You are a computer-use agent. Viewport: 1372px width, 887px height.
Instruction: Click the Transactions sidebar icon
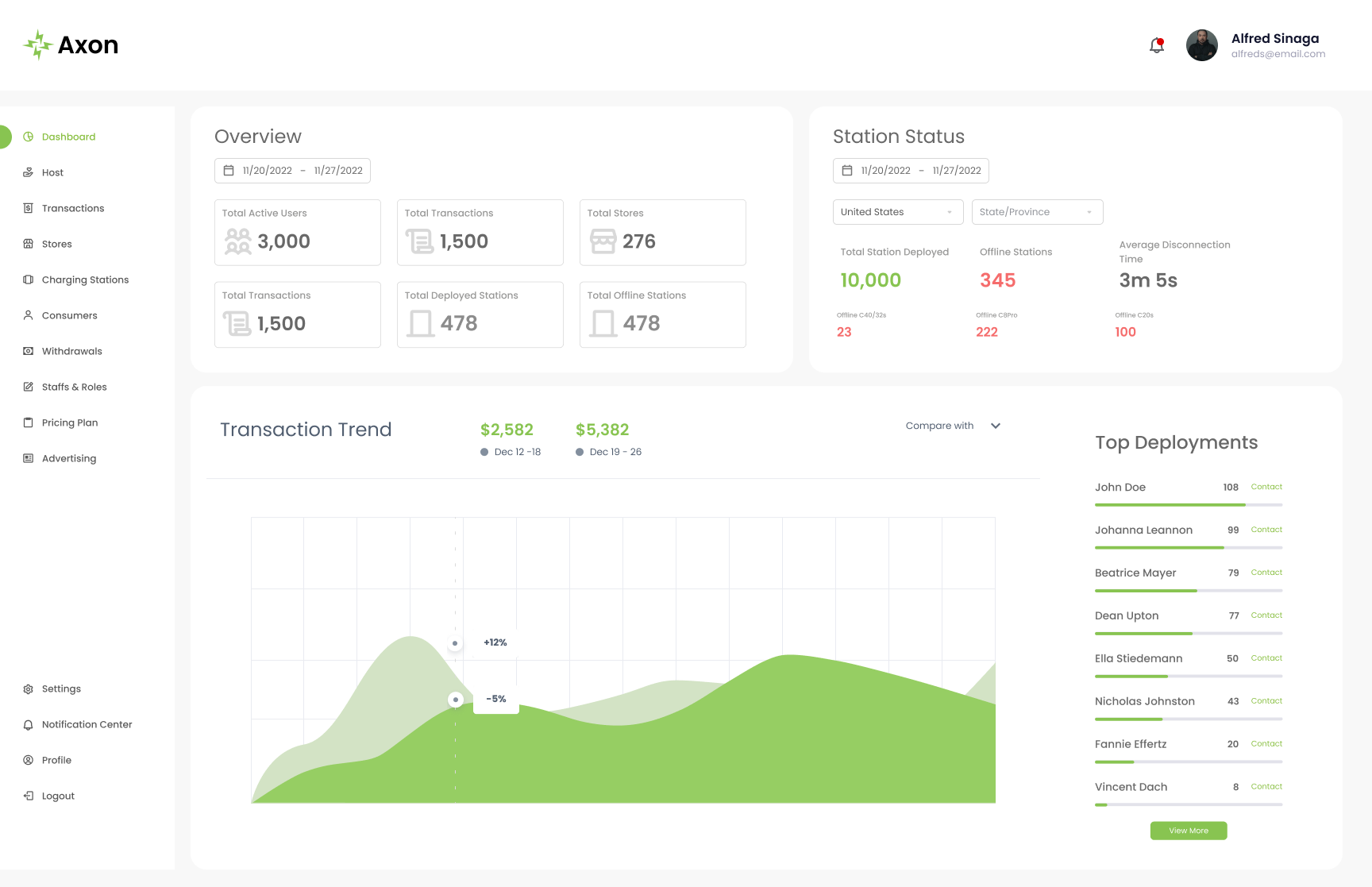tap(29, 208)
